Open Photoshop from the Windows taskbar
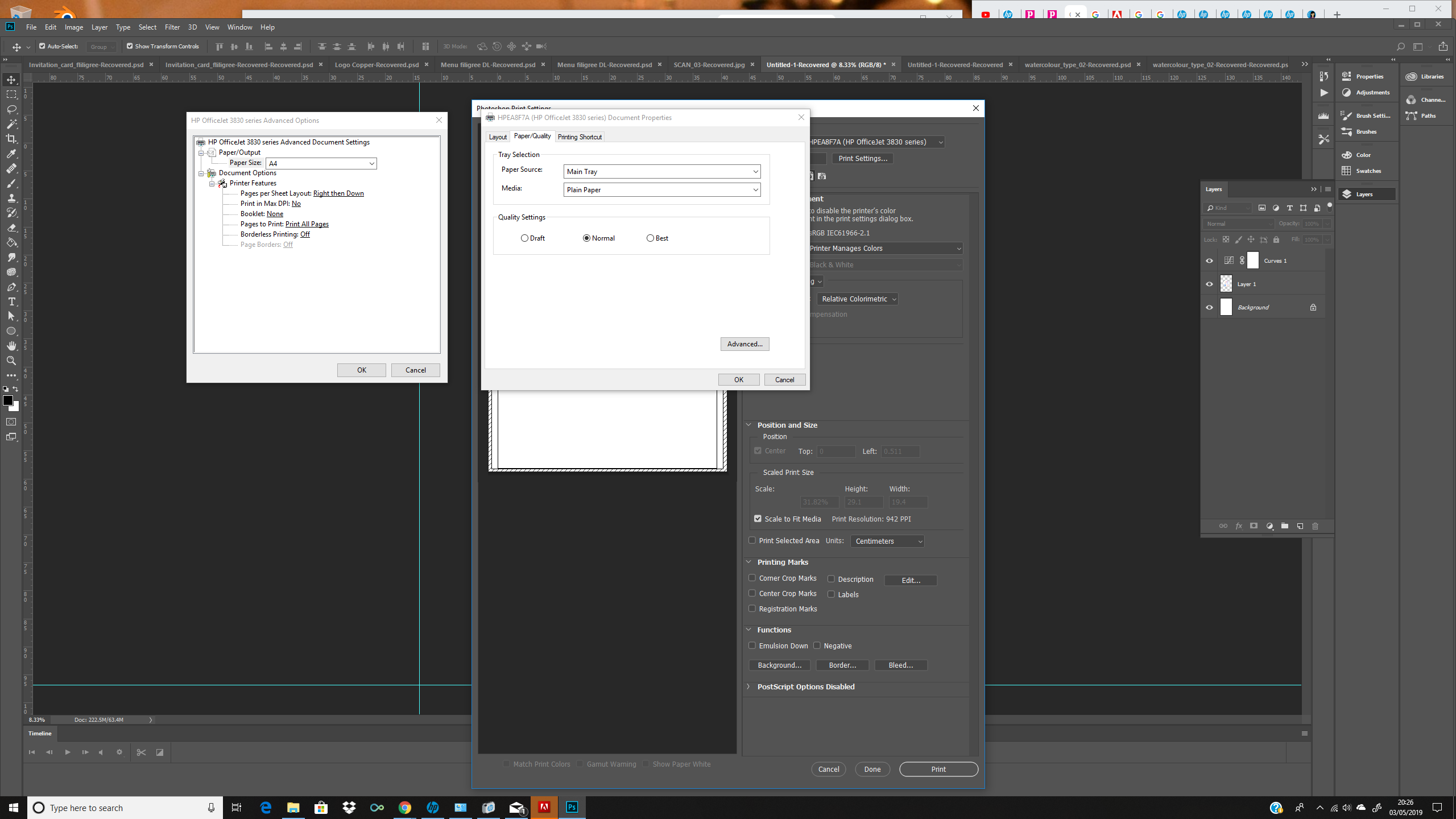The image size is (1456, 819). (572, 807)
